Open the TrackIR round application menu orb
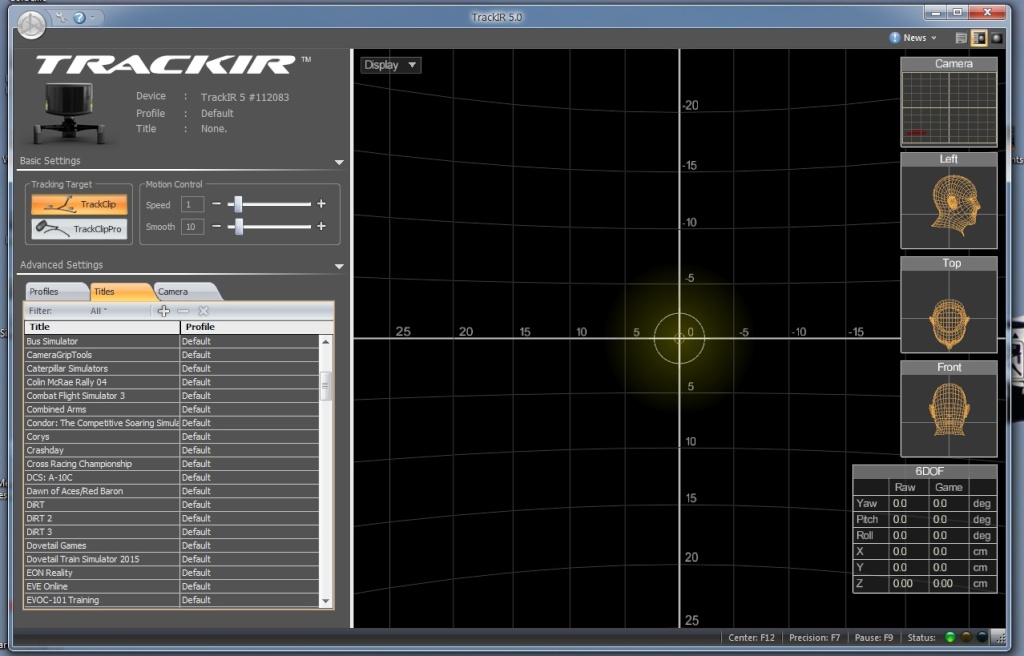 [x=31, y=25]
